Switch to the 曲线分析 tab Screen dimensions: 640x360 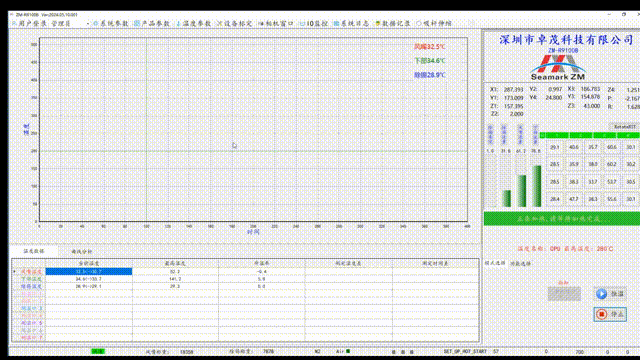82,251
